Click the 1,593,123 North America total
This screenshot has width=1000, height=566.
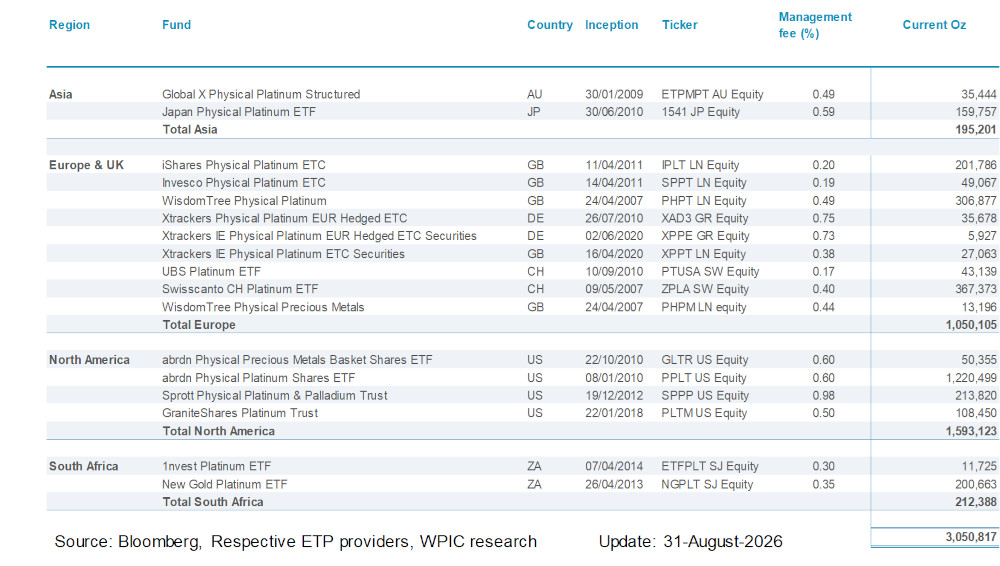click(x=971, y=431)
